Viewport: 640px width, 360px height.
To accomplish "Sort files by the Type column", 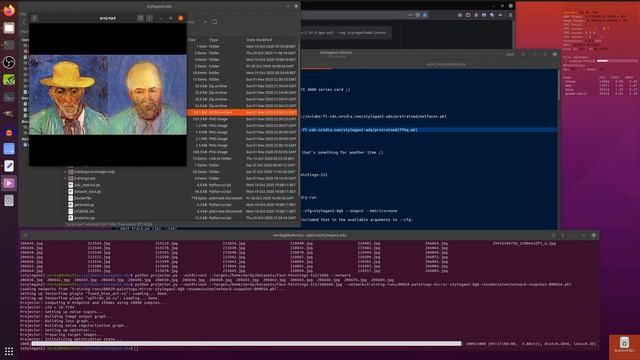I will (x=214, y=40).
